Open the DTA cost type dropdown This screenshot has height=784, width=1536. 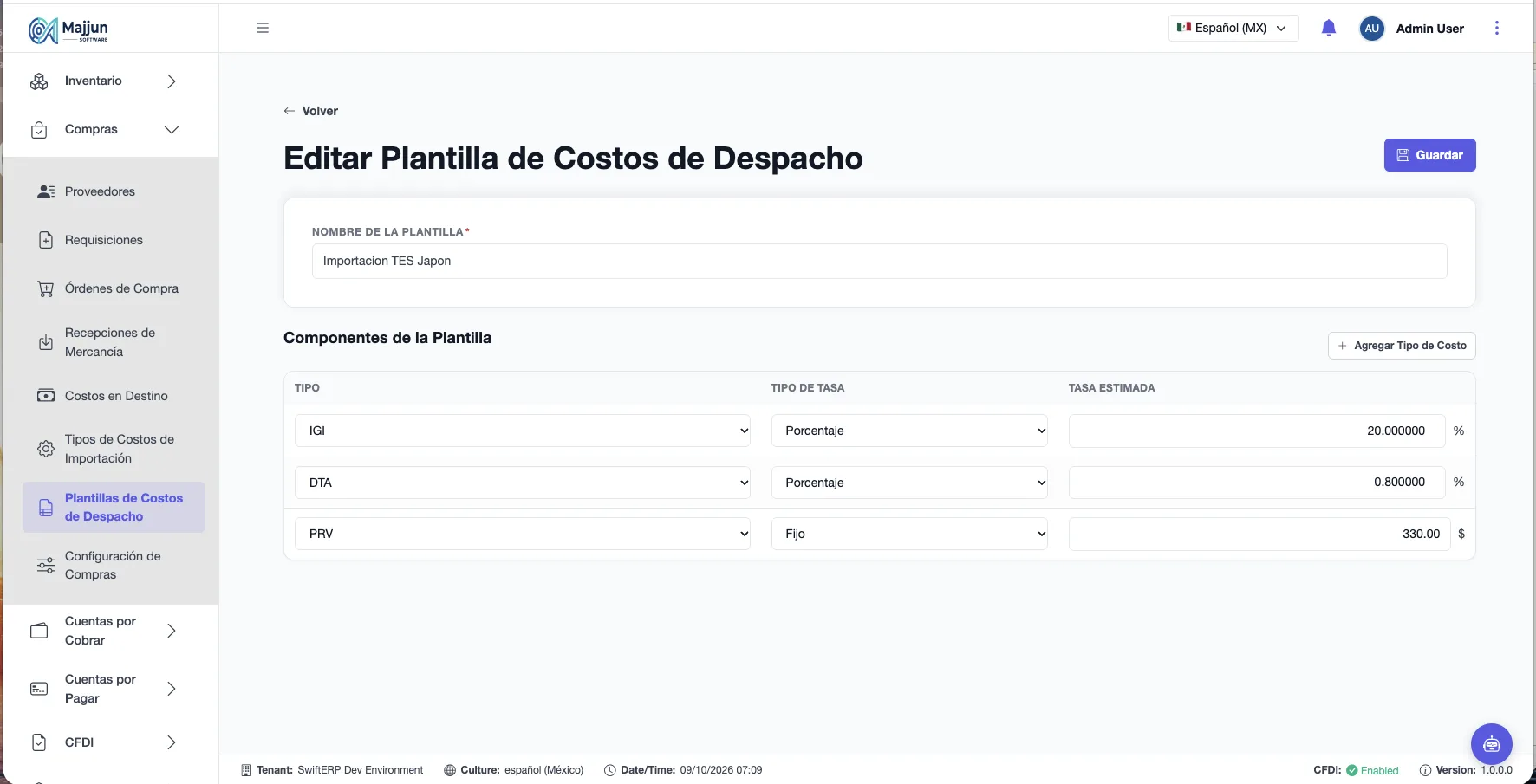[x=523, y=483]
